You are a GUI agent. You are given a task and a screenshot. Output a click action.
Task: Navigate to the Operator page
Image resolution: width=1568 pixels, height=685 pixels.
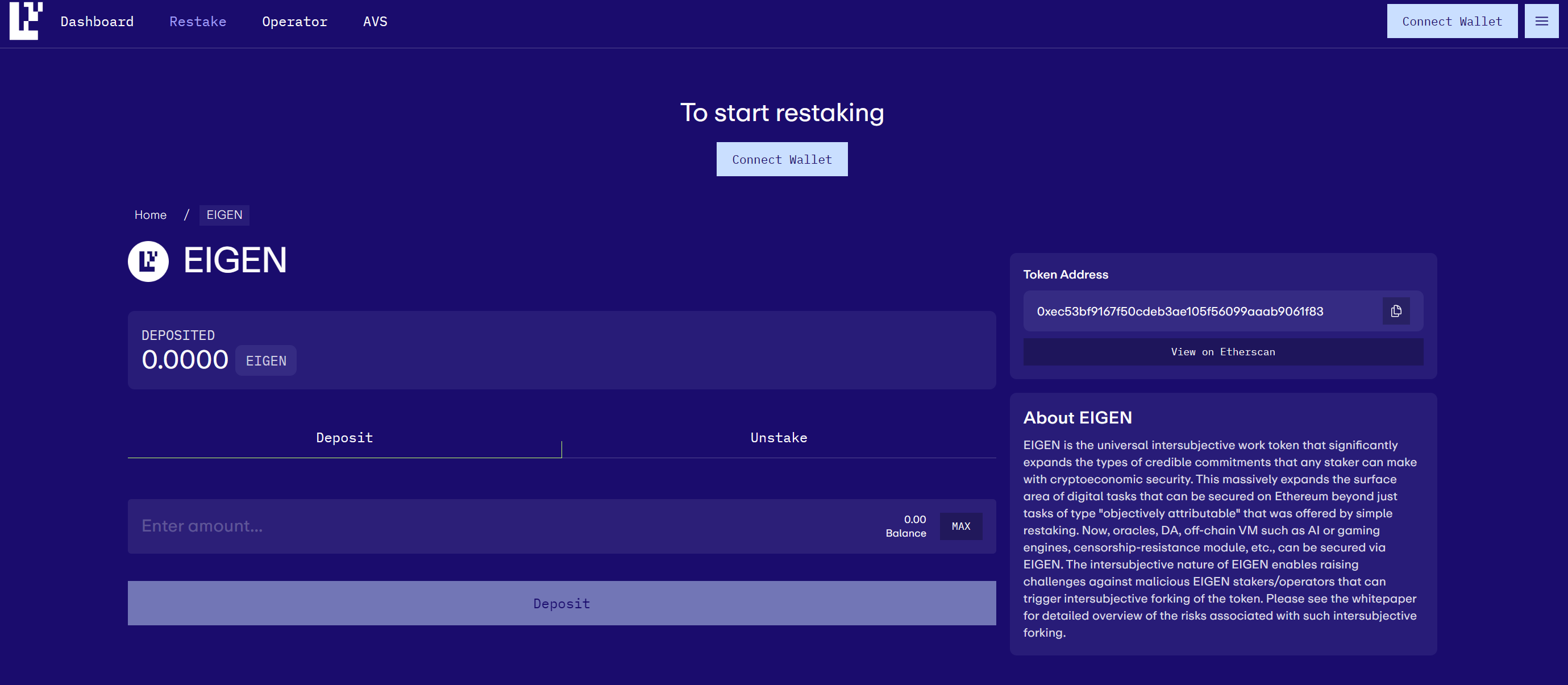294,21
